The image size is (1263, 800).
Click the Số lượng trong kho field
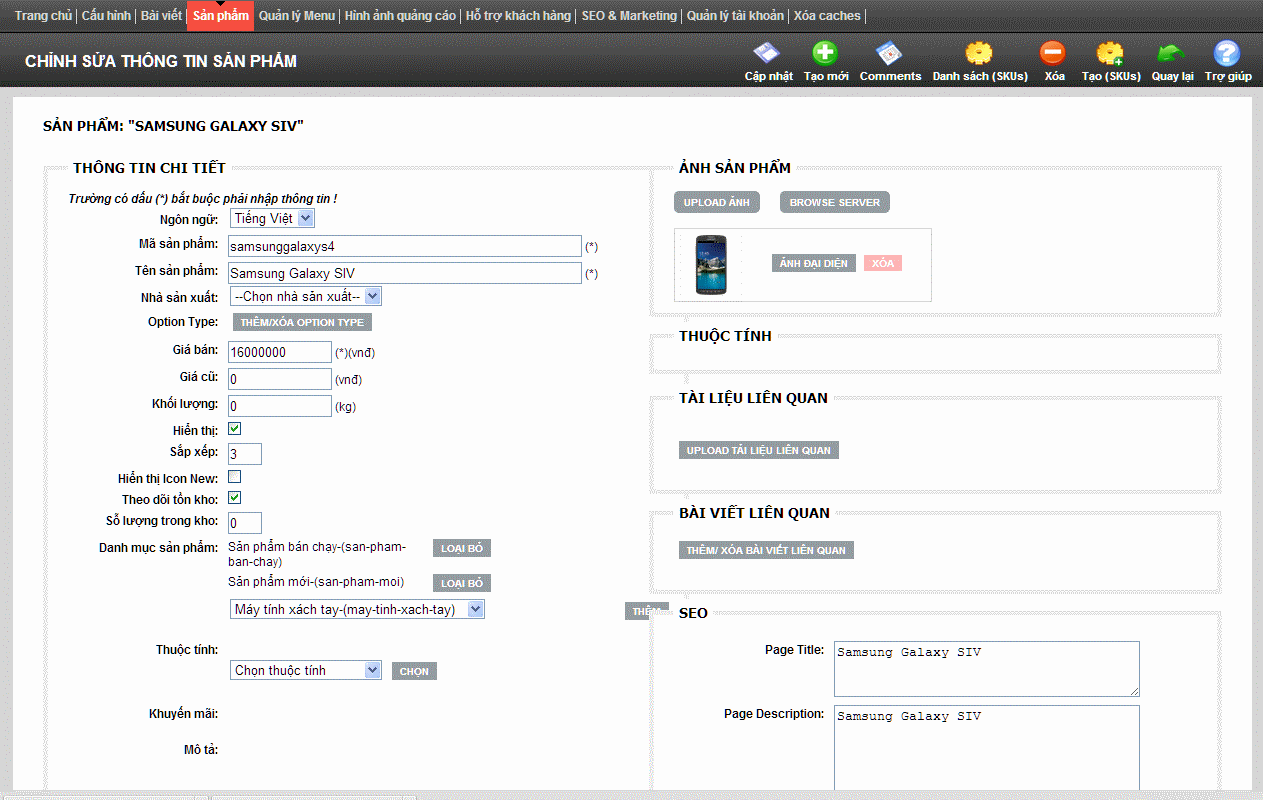point(245,523)
